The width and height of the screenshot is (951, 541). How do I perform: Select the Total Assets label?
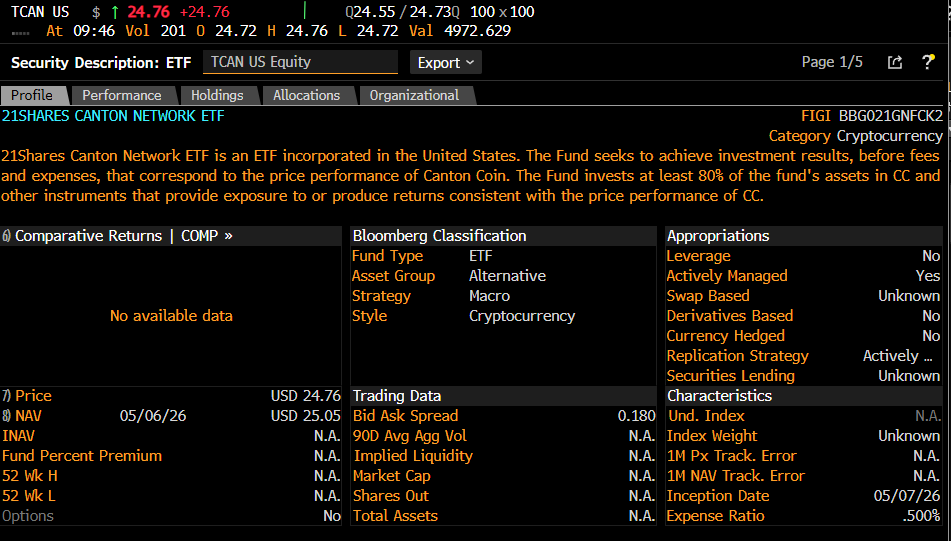[x=395, y=516]
